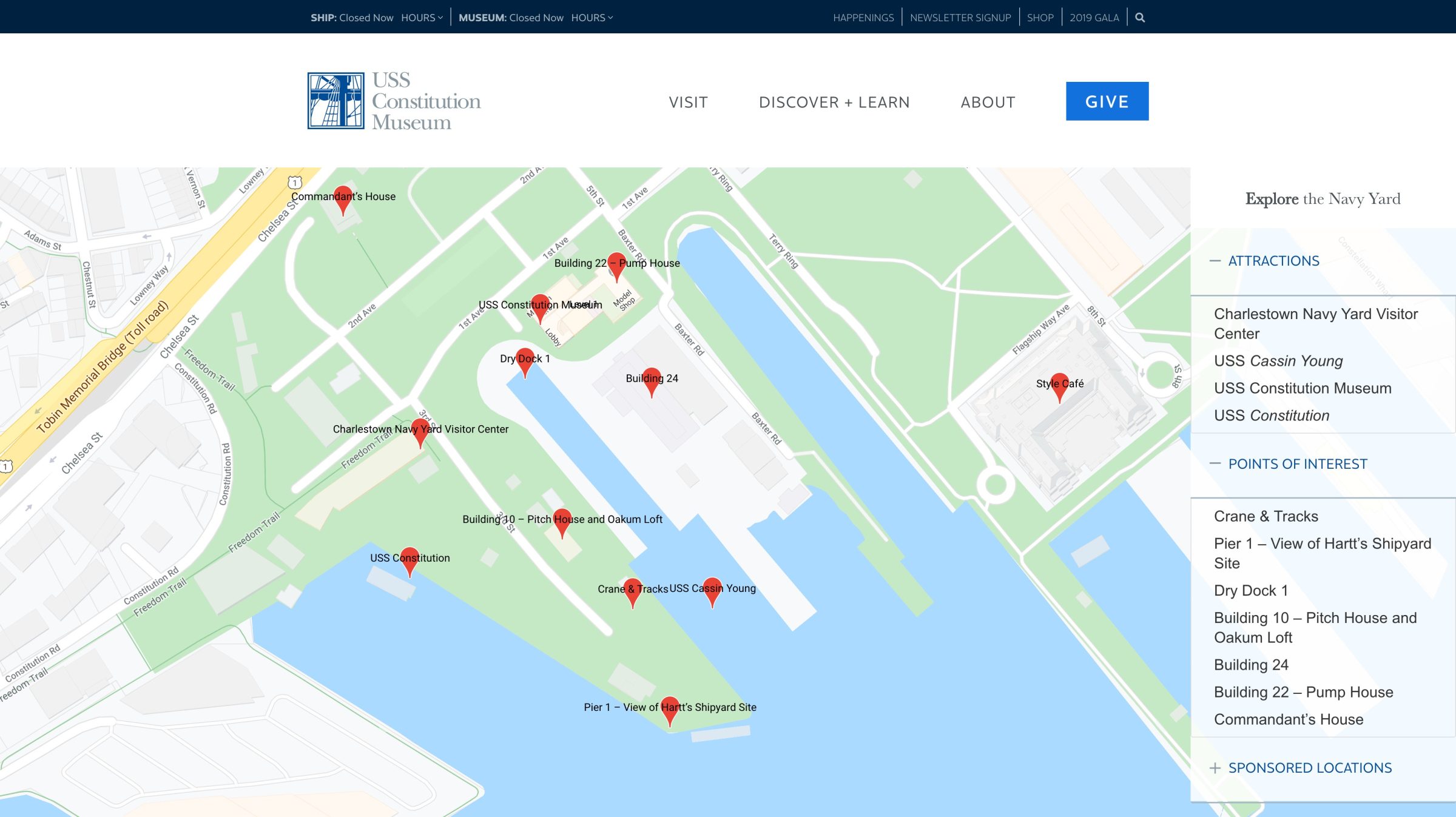This screenshot has height=817, width=1456.
Task: Collapse the Attractions section
Action: coord(1264,261)
